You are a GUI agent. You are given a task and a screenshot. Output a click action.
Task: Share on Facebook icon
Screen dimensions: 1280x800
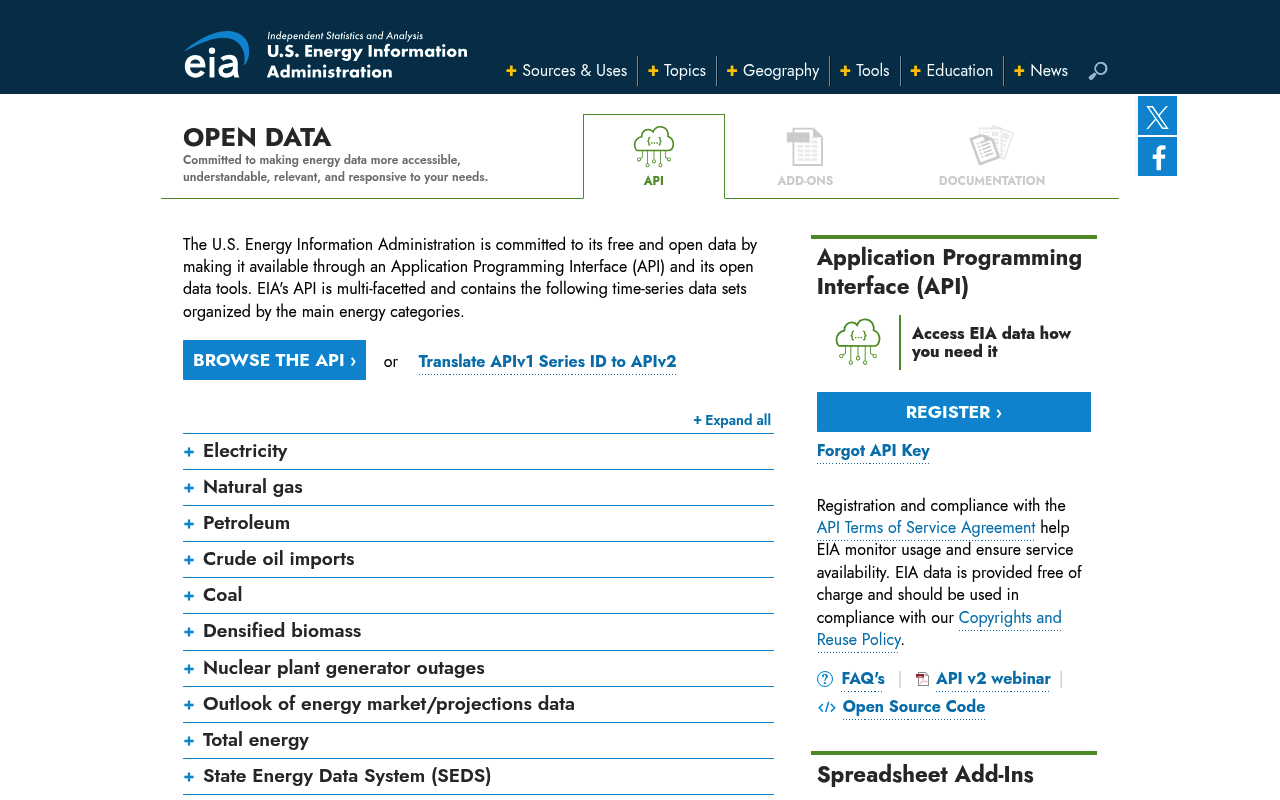1157,157
